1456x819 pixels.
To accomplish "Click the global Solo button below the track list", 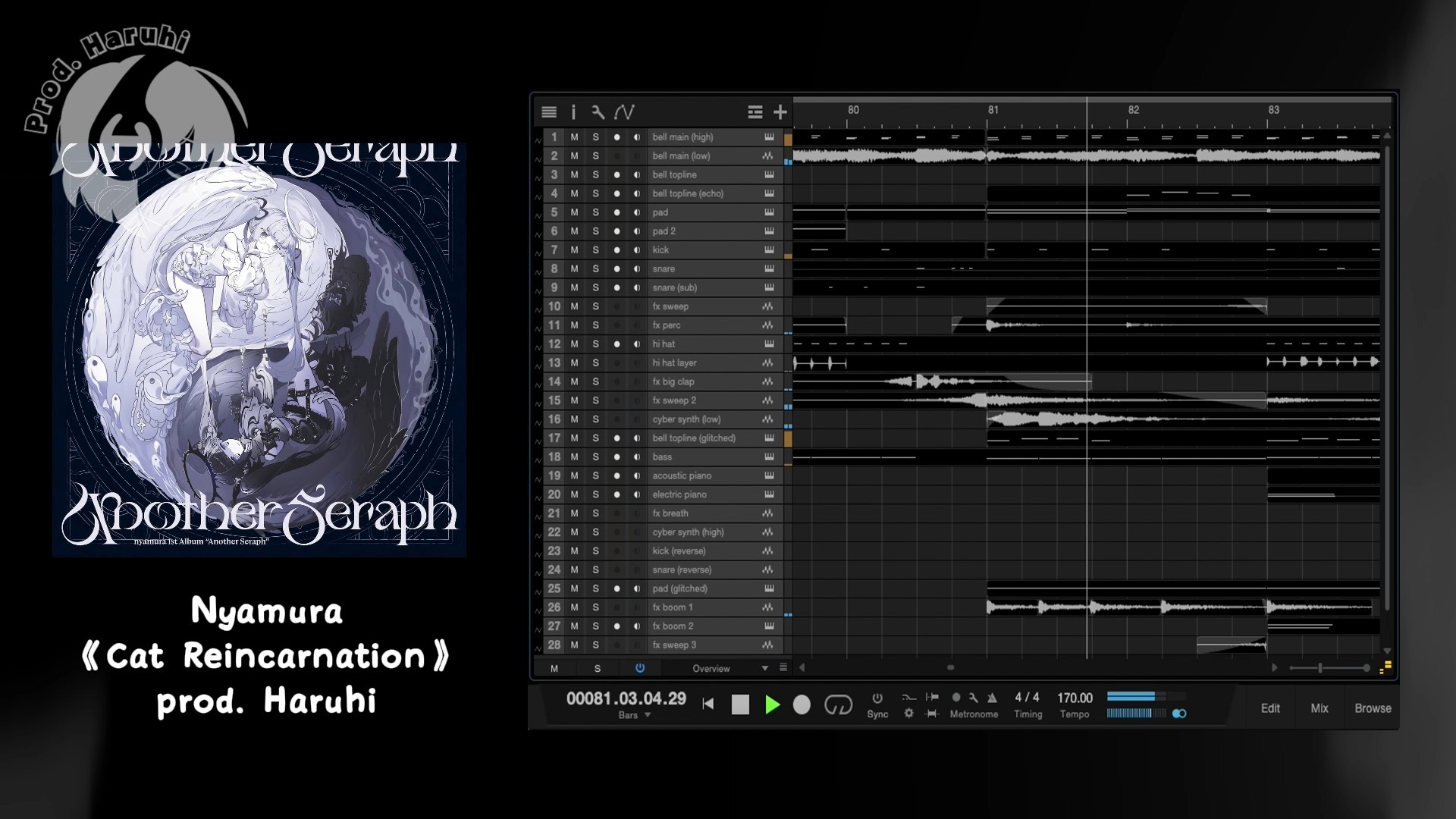I will coord(598,668).
